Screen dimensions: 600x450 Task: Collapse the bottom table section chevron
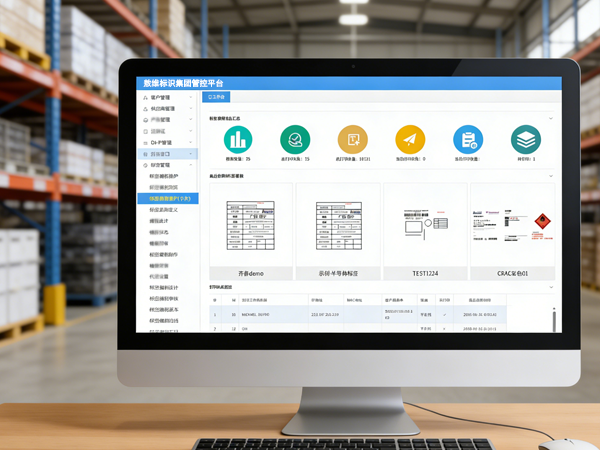point(551,287)
